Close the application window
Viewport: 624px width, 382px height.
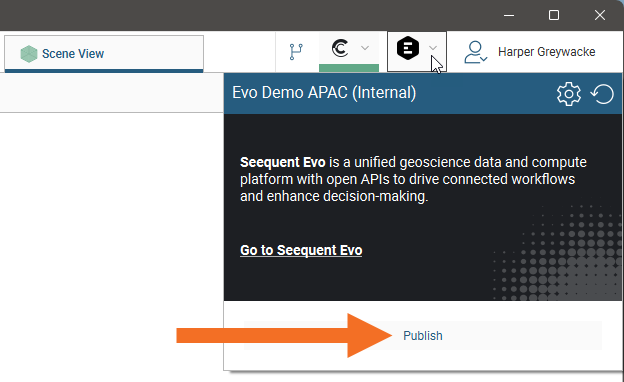coord(600,16)
